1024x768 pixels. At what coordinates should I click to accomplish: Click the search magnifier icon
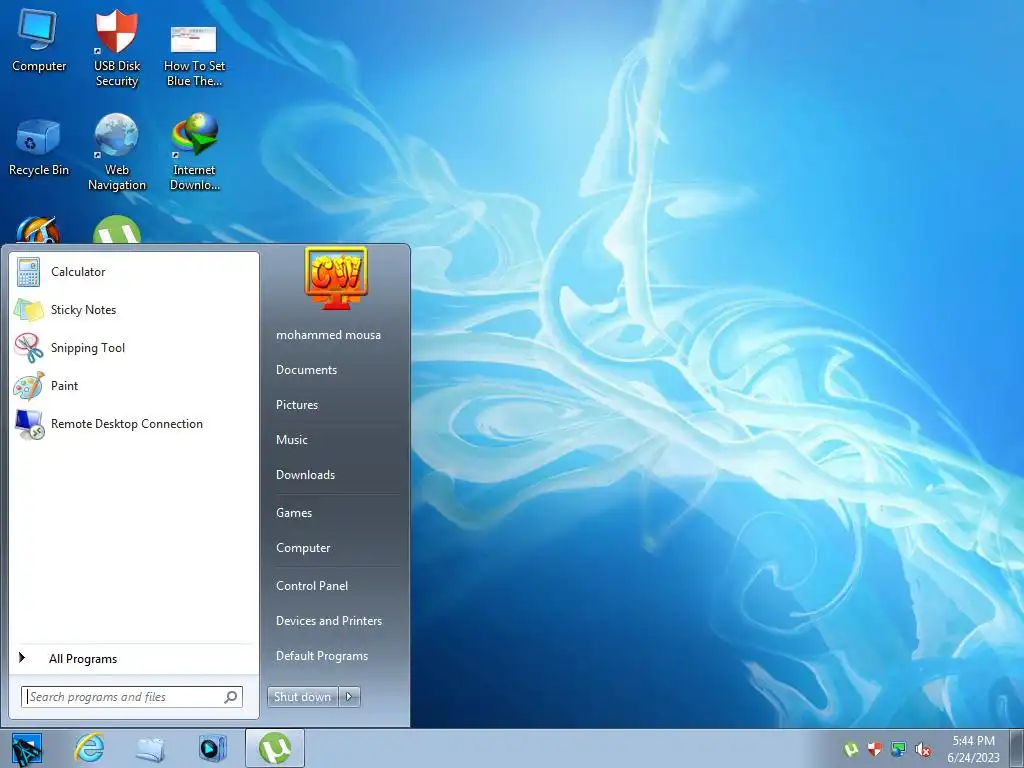click(231, 697)
